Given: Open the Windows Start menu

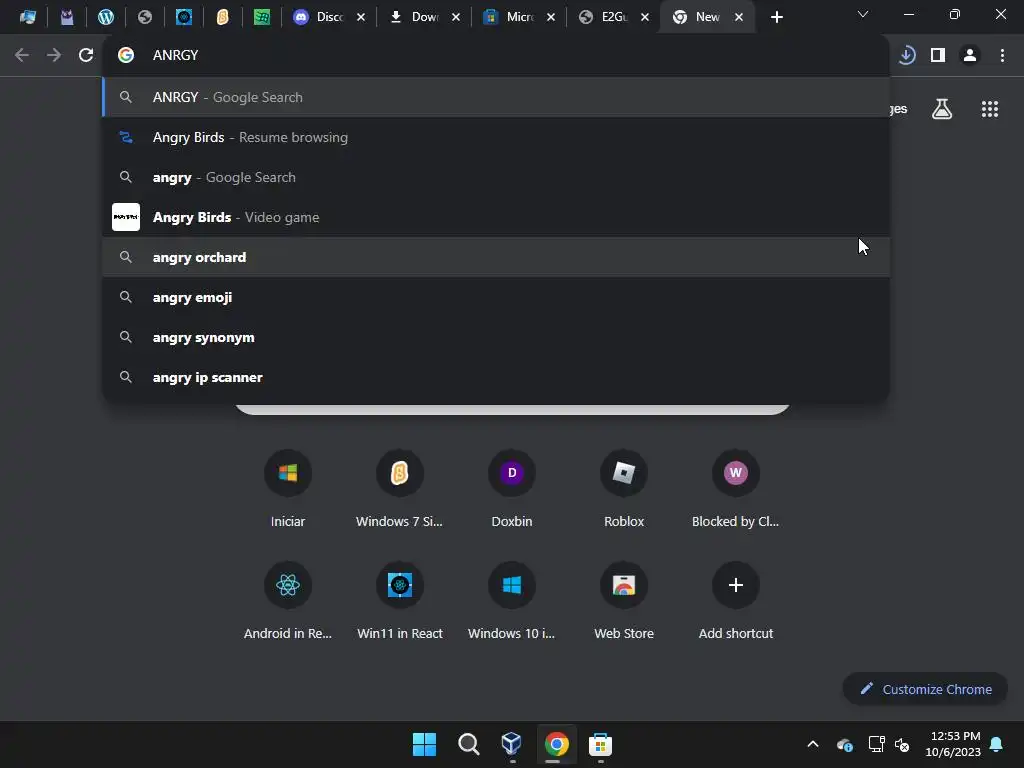Looking at the screenshot, I should (x=424, y=744).
